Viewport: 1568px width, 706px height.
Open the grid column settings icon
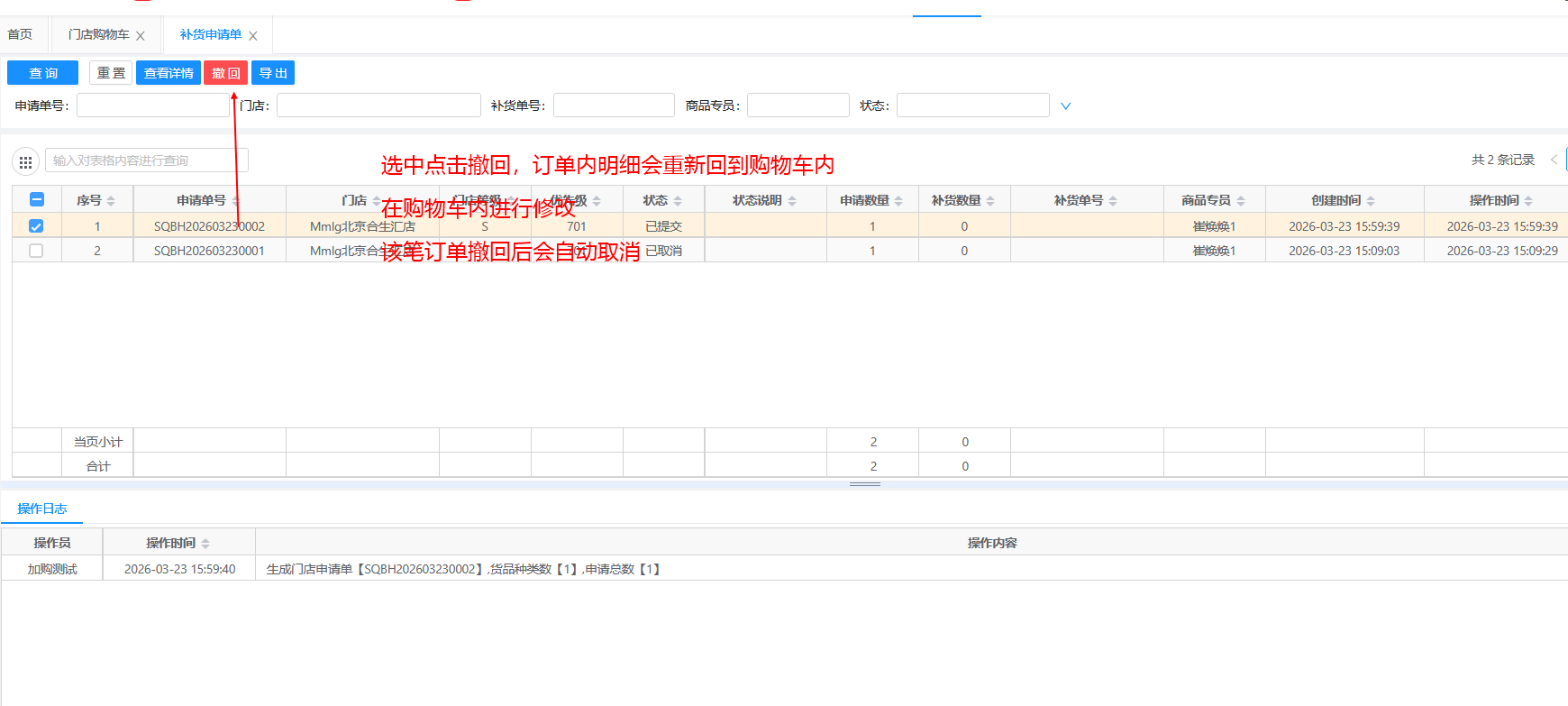[25, 162]
